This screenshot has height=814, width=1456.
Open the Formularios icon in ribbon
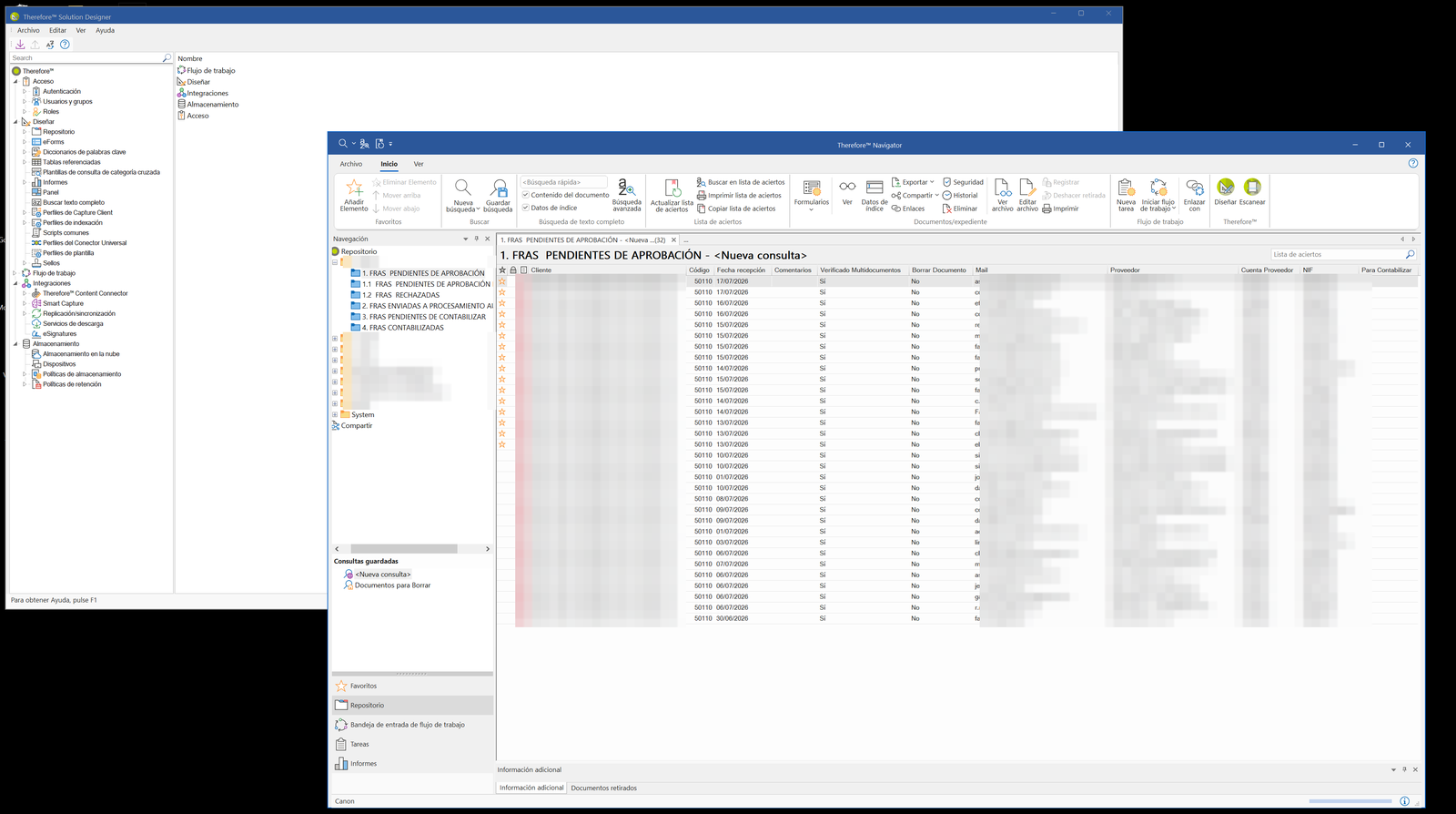812,188
